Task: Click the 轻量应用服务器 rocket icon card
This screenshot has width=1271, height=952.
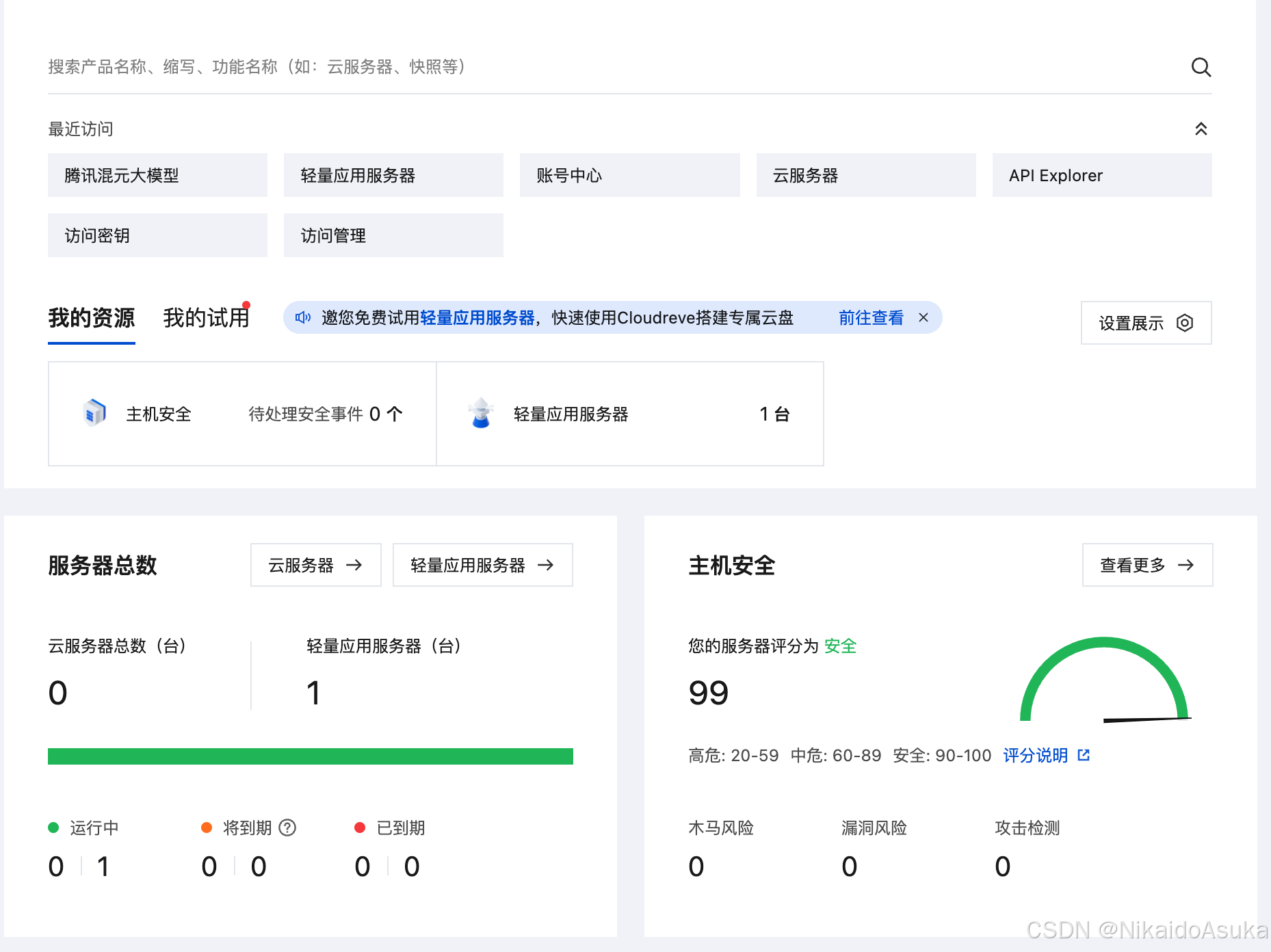Action: (482, 413)
